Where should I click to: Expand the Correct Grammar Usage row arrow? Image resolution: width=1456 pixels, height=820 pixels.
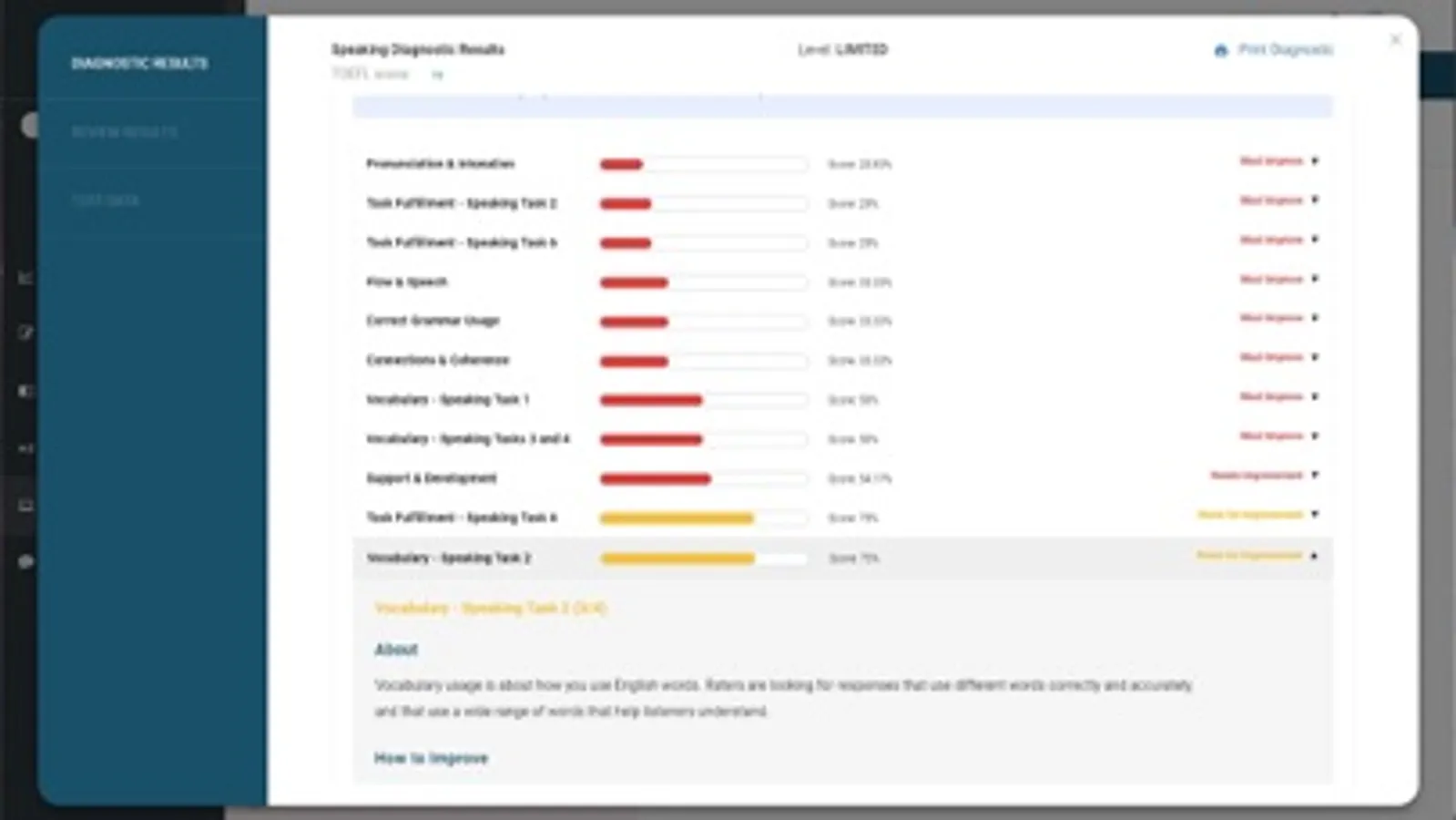1314,318
